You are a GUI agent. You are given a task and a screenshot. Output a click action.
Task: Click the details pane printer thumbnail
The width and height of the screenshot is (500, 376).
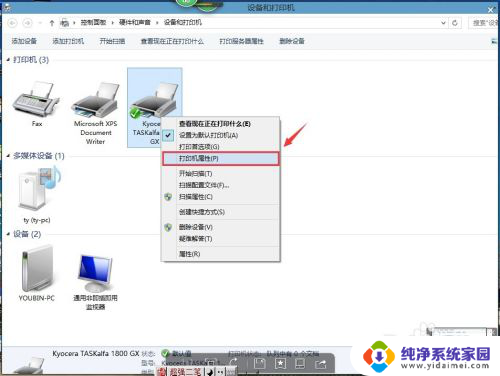pyautogui.click(x=29, y=366)
